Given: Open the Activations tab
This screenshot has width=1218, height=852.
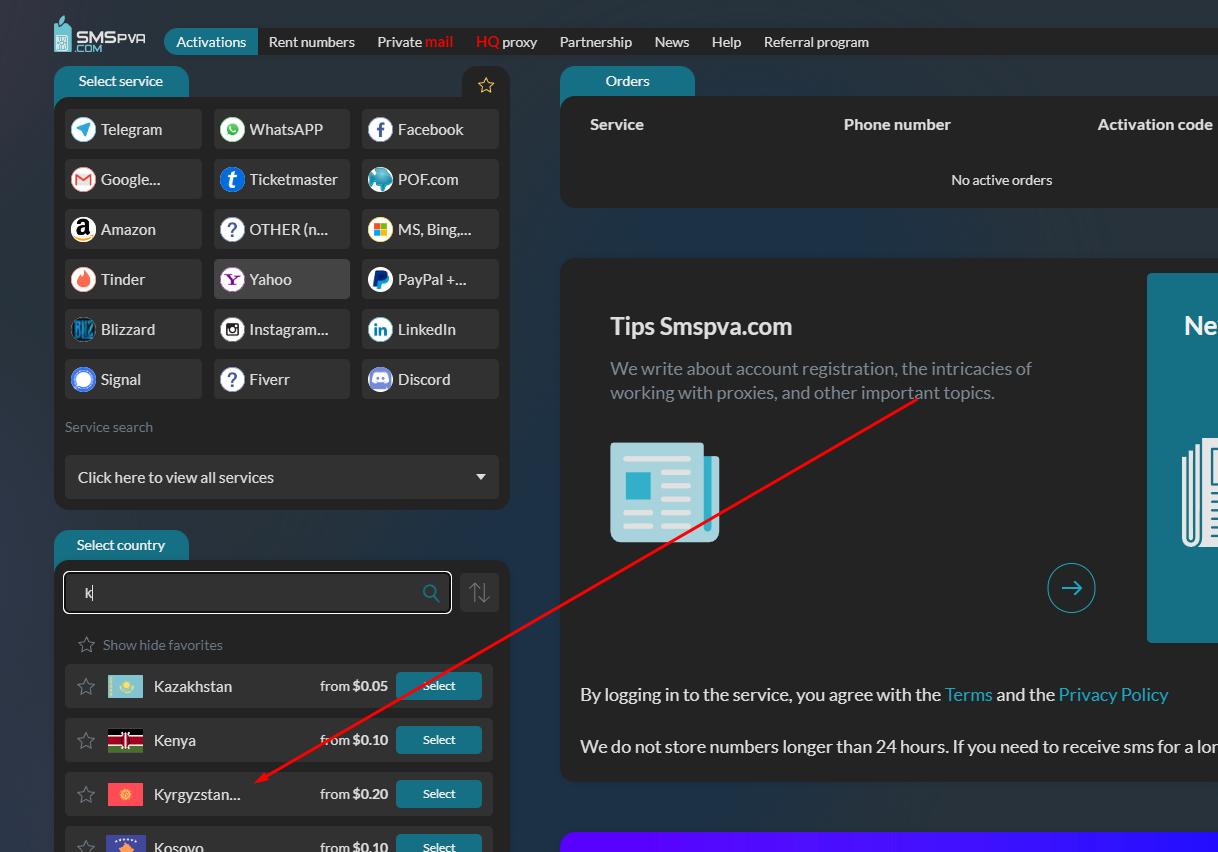Looking at the screenshot, I should coord(211,42).
